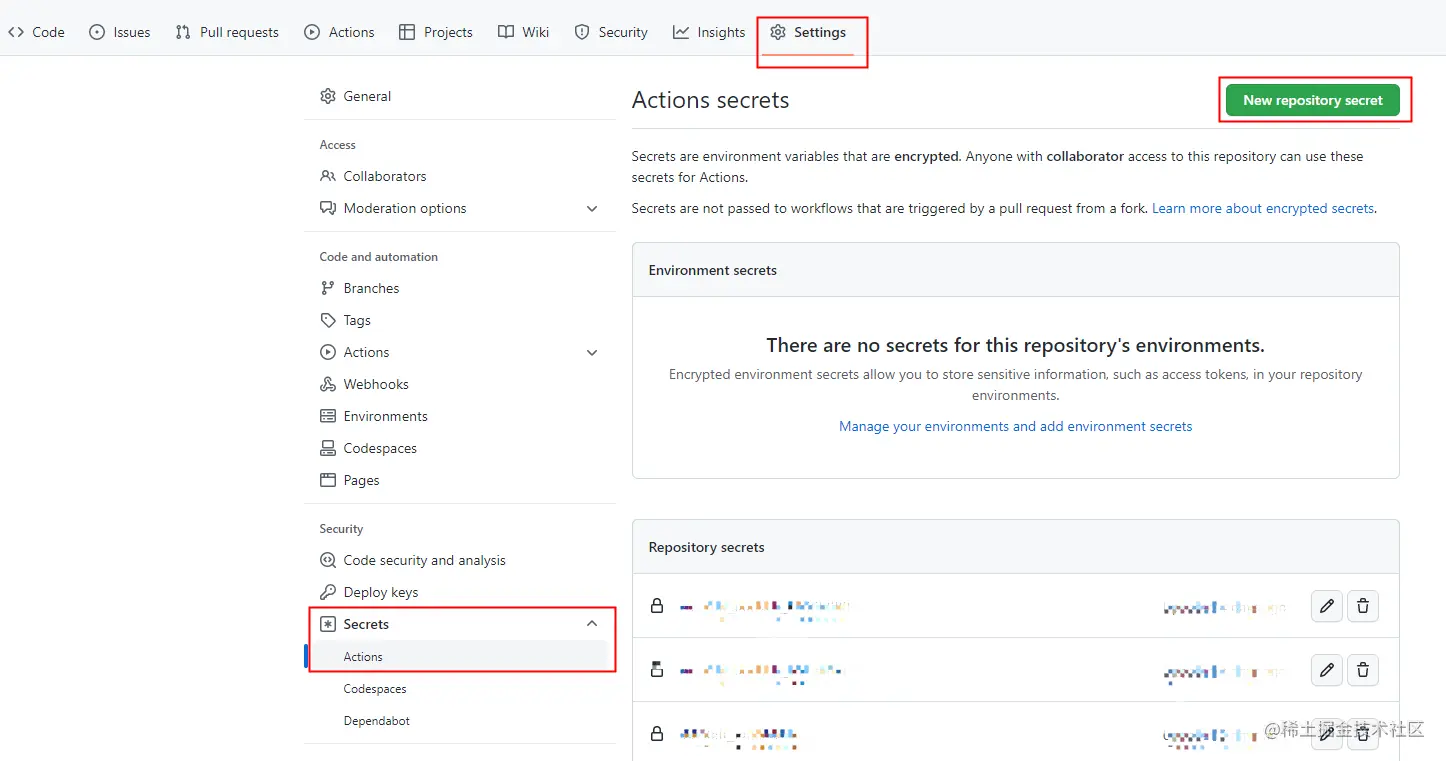Screen dimensions: 1446x761
Task: Click the trash delete icon for first secret
Action: [1362, 606]
